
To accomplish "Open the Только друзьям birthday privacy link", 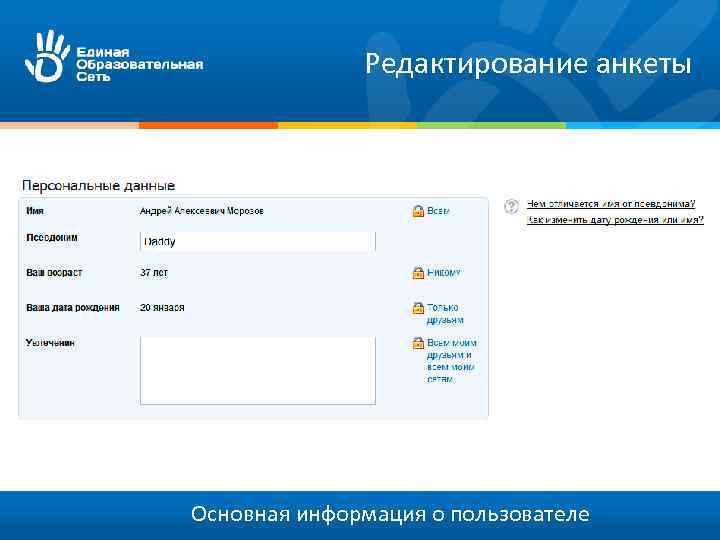I will coord(445,314).
